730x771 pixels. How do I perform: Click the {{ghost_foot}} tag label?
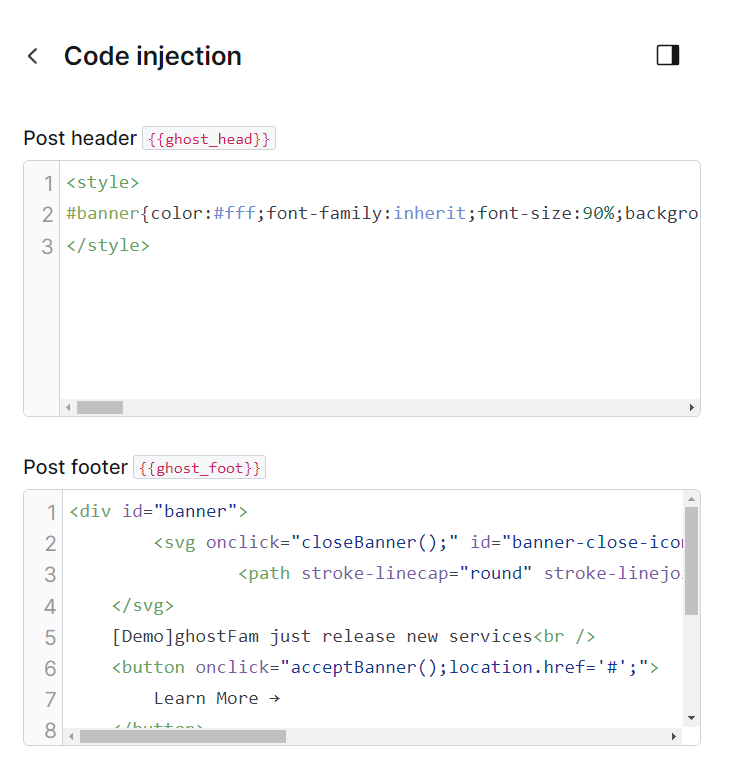(x=200, y=468)
